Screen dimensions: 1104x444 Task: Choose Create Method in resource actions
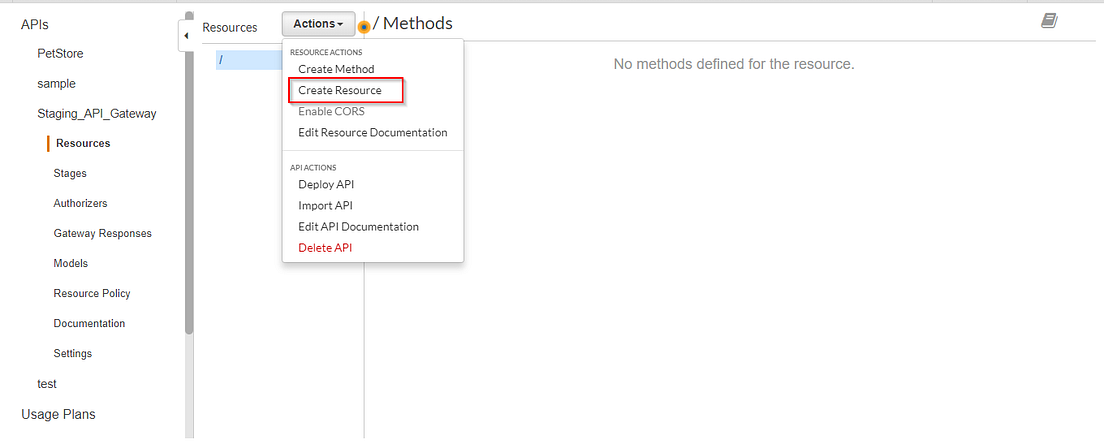(336, 69)
